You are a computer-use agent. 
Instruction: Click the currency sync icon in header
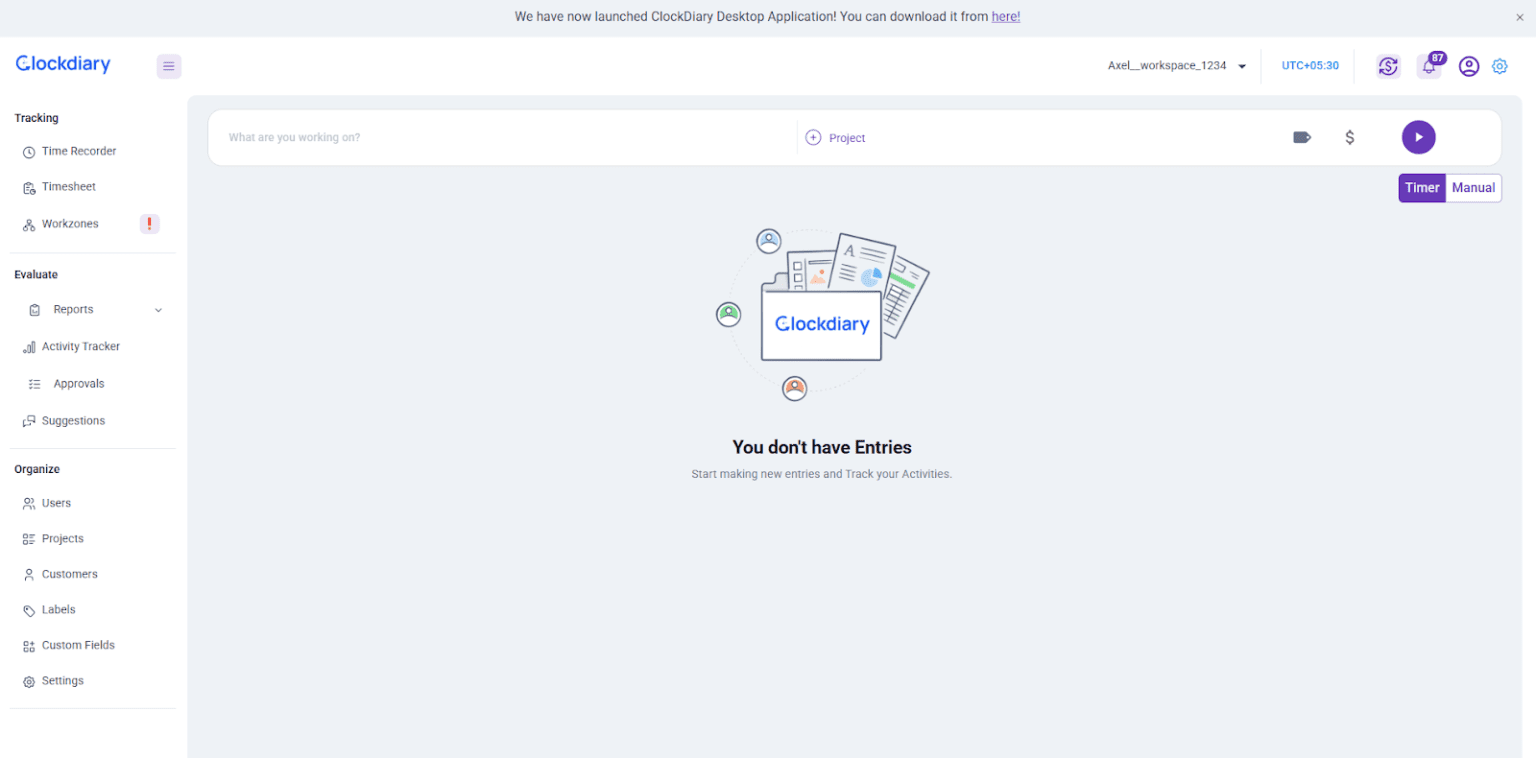click(1388, 65)
